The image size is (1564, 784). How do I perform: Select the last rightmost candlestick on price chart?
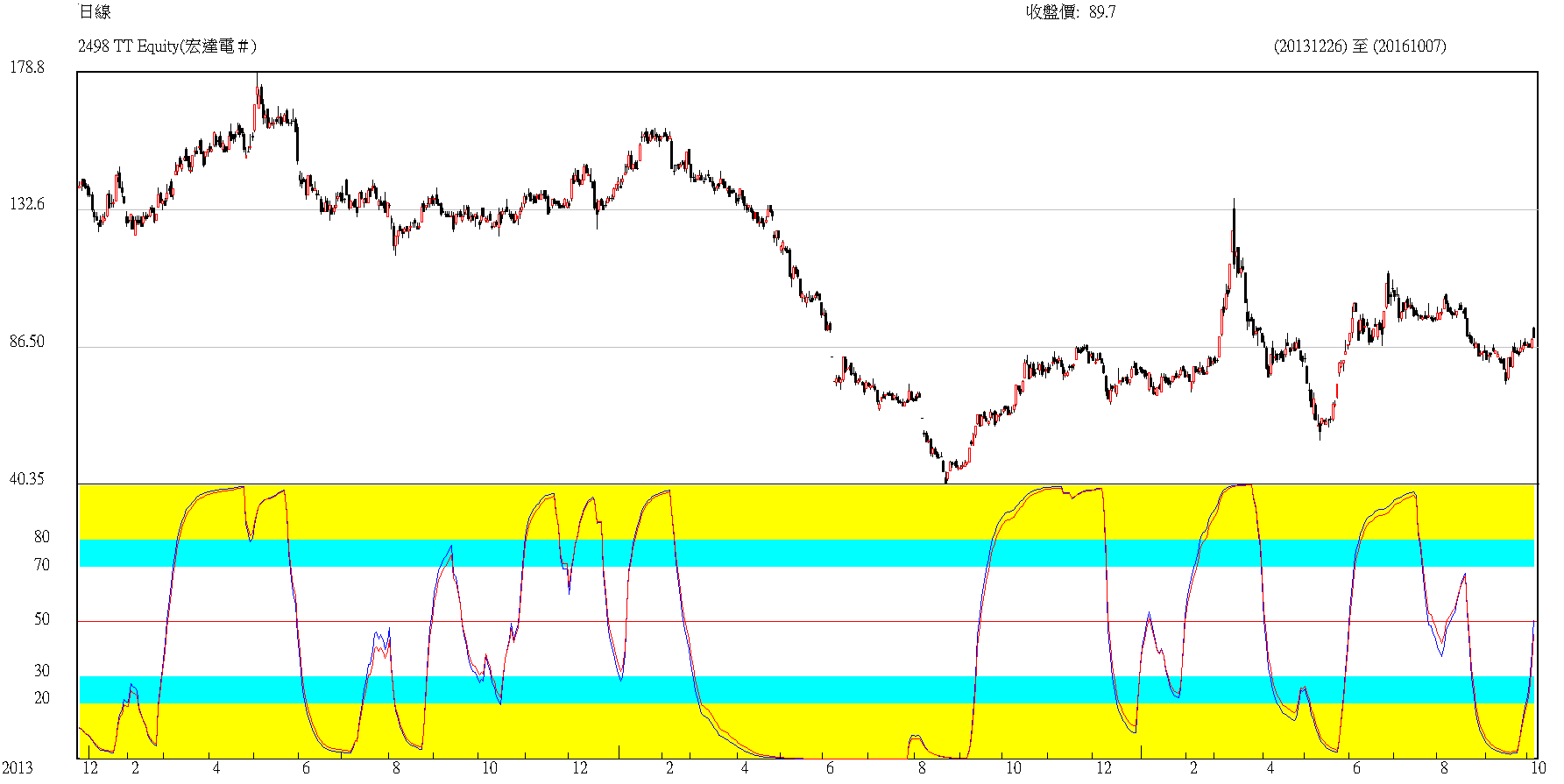click(1533, 334)
